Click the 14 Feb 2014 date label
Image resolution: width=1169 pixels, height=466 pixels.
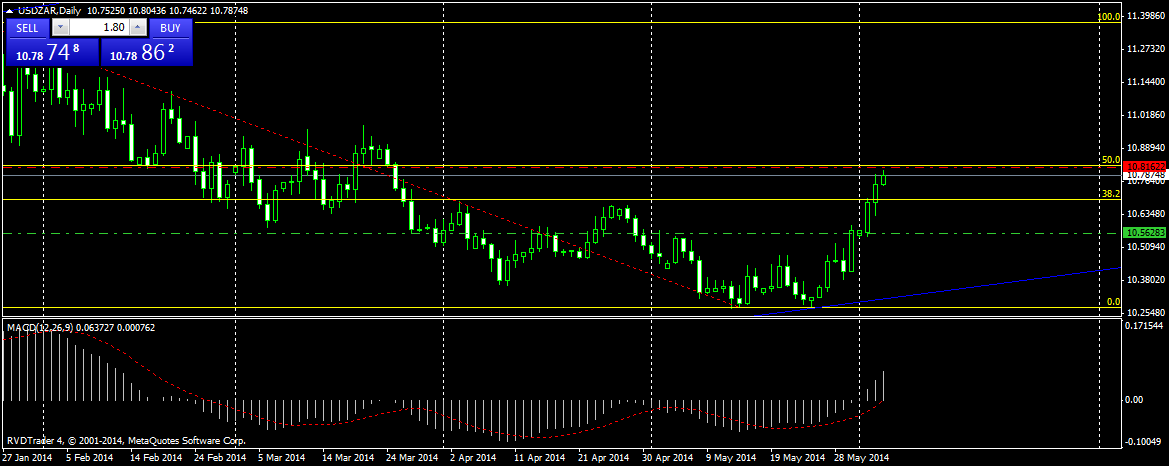tap(157, 457)
